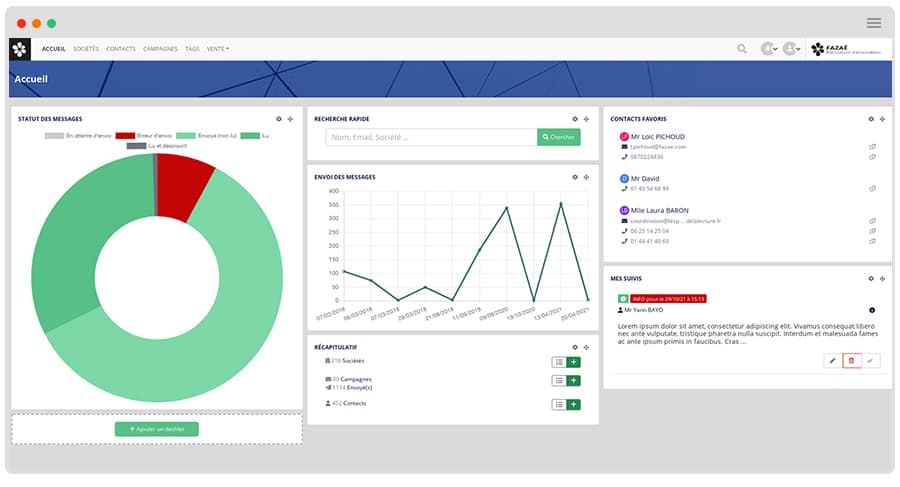Open the first user avatar dropdown
Viewport: 900px width, 487px height.
click(769, 49)
